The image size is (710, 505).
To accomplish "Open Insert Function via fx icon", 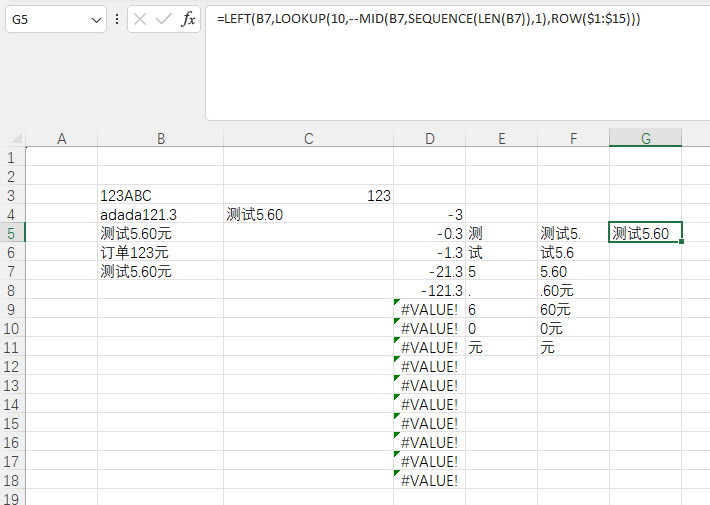I will tap(188, 19).
